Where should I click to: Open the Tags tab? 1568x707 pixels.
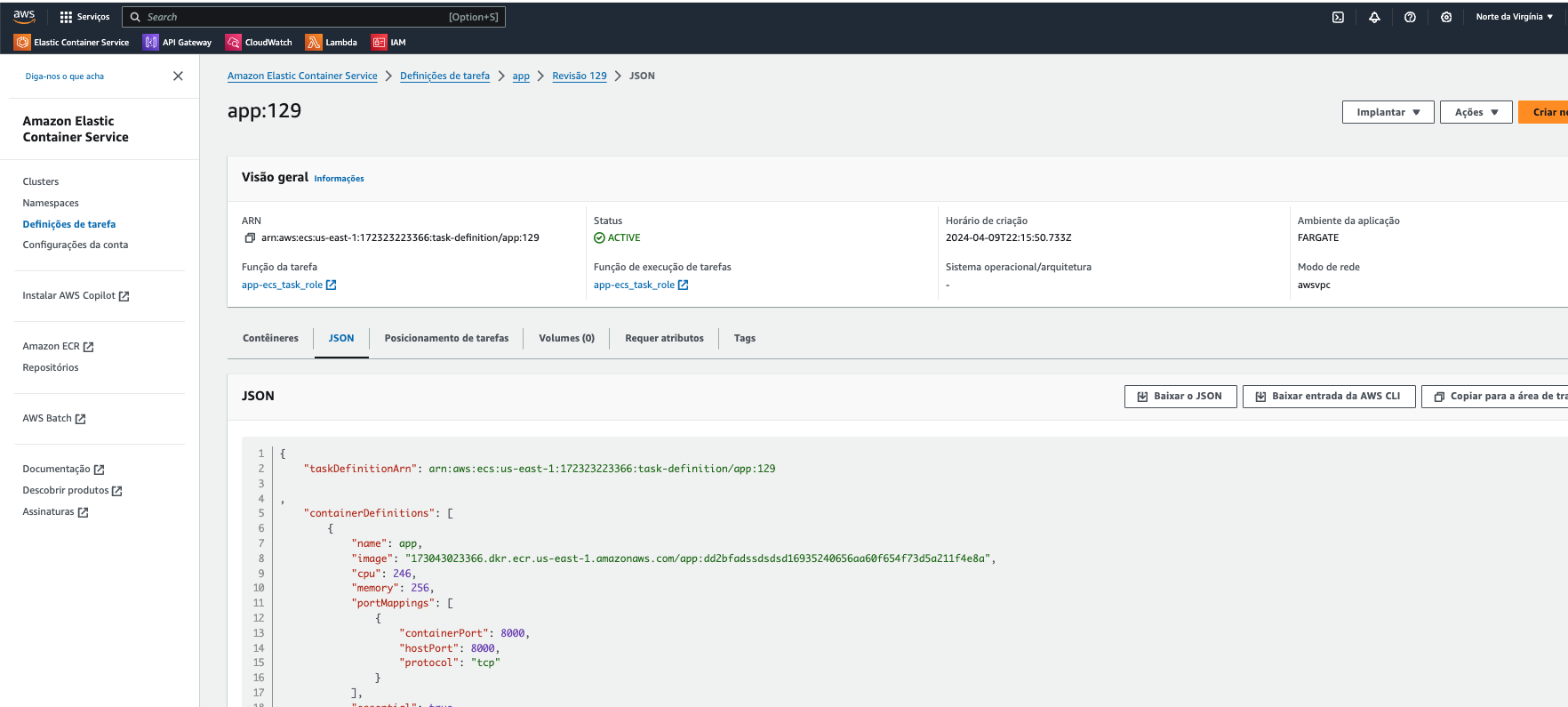[745, 338]
